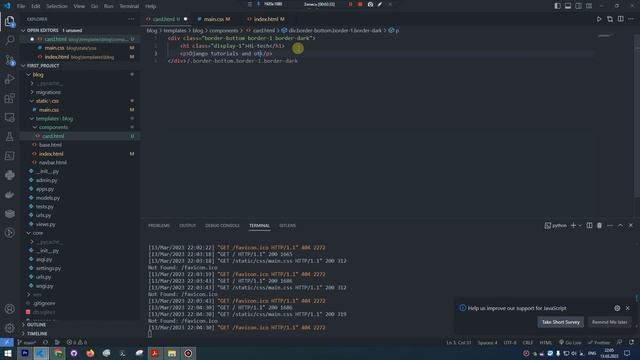Kill terminal with trash icon
This screenshot has width=640, height=360.
tap(599, 225)
